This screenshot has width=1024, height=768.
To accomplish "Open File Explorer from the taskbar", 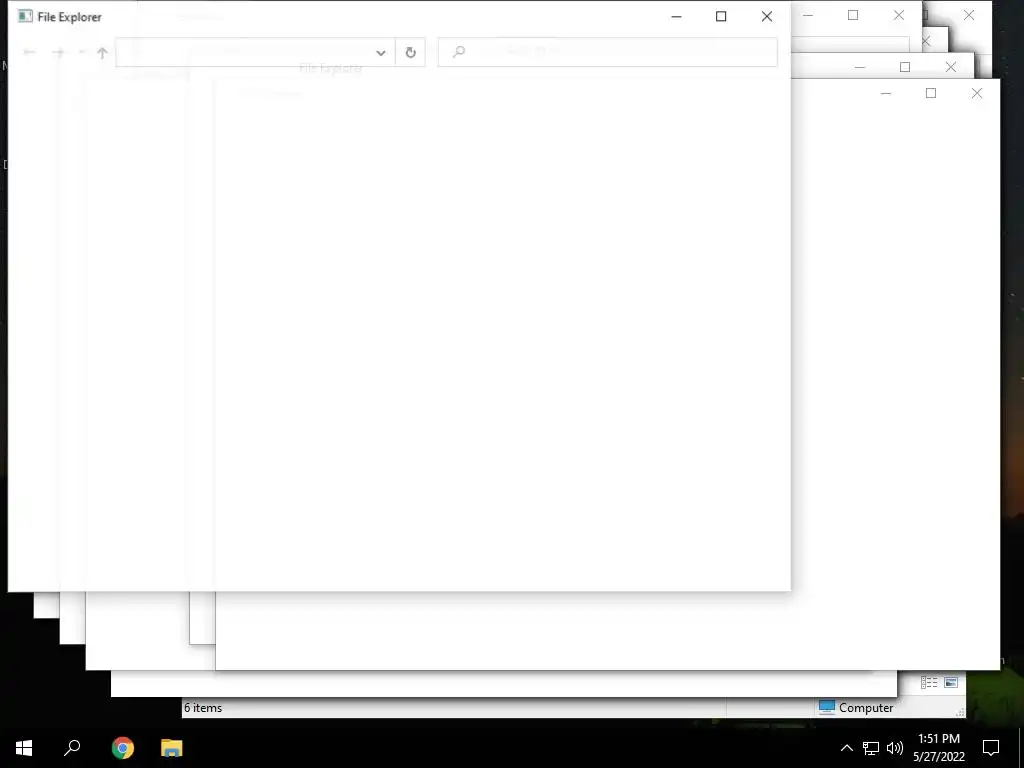I will (172, 748).
